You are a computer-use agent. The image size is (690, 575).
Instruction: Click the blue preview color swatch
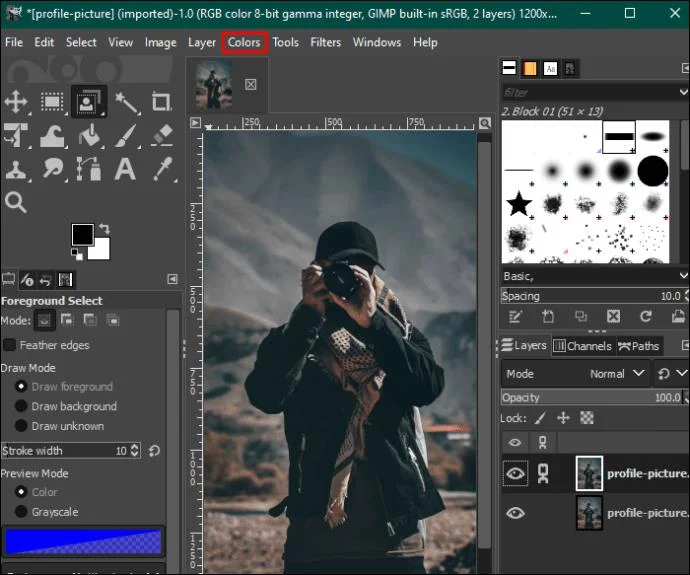[83, 541]
